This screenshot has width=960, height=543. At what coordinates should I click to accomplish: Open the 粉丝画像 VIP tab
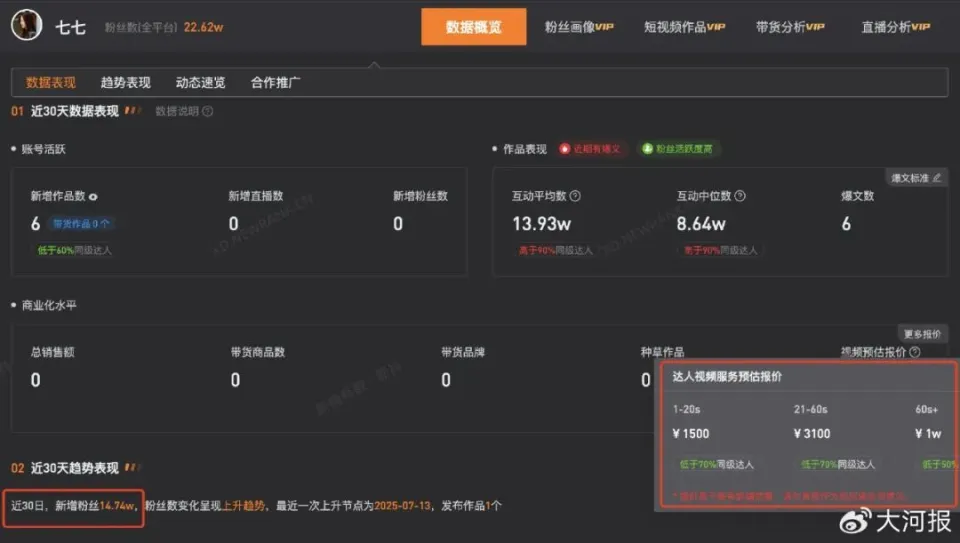[579, 27]
